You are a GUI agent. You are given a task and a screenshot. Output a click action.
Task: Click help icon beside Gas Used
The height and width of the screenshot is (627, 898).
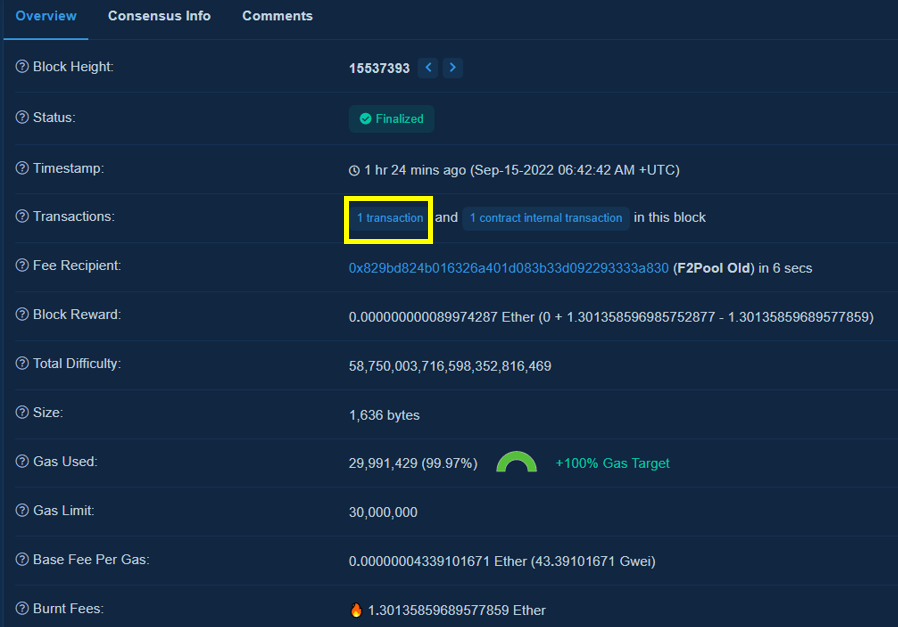tap(22, 462)
